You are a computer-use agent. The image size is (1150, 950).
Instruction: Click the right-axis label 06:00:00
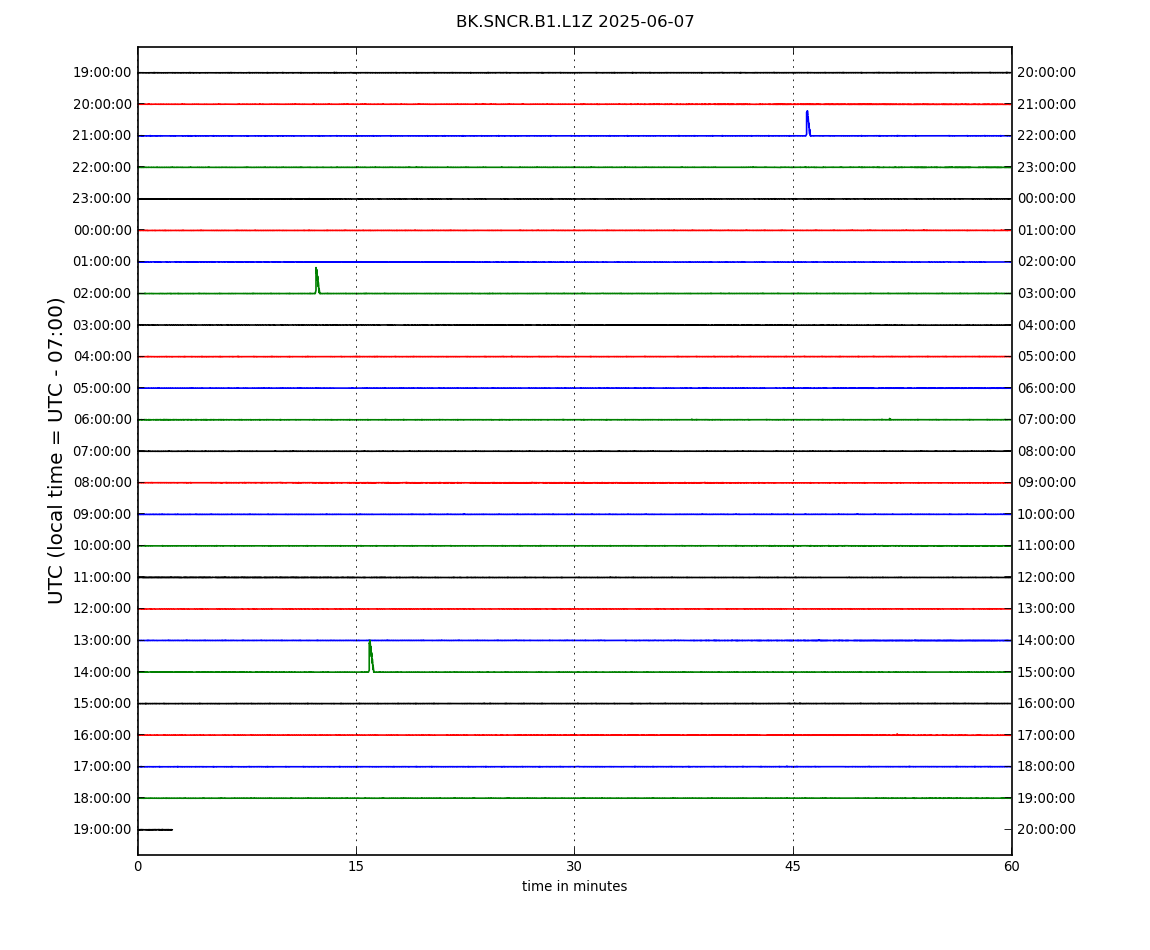click(1047, 388)
